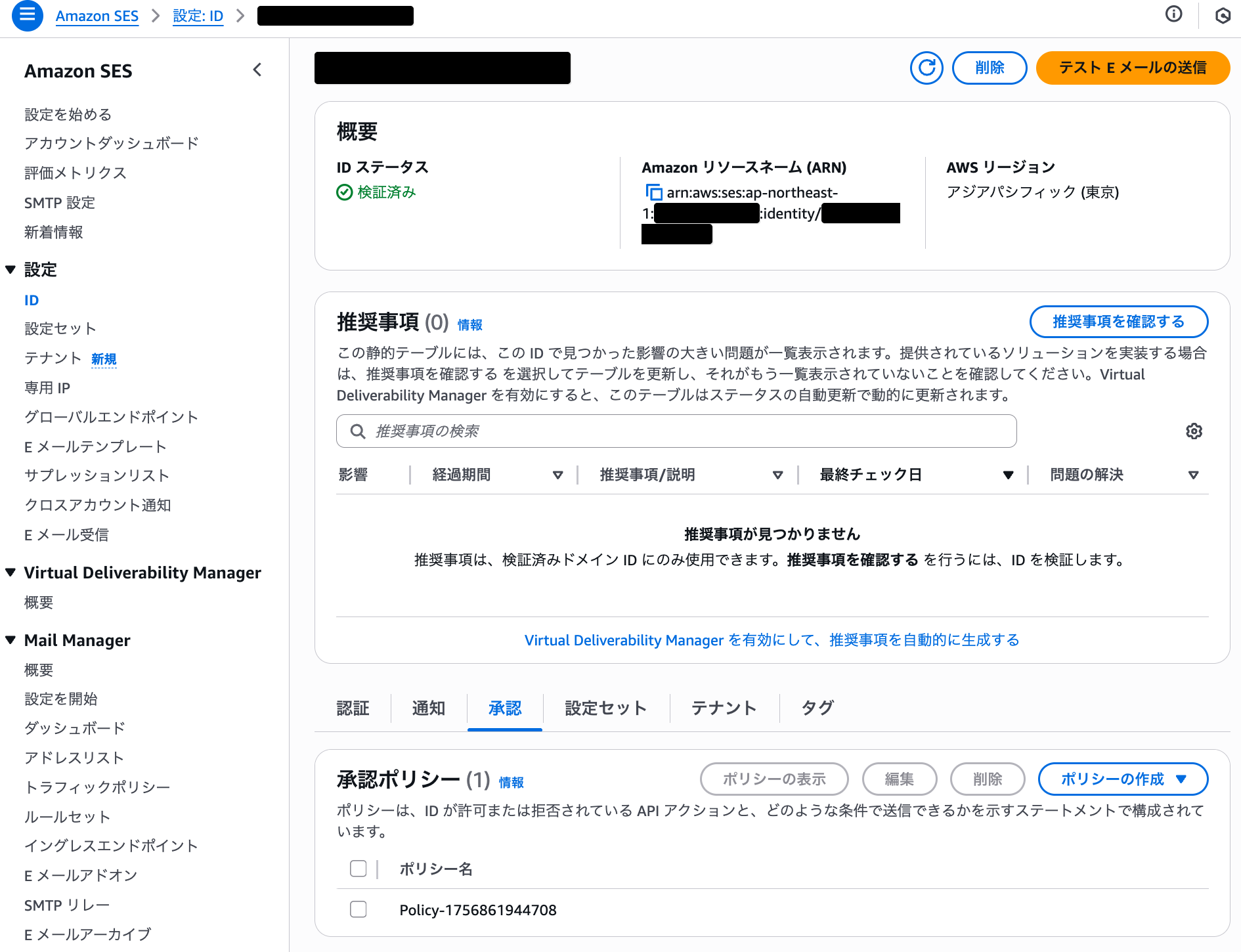The width and height of the screenshot is (1241, 952).
Task: Collapse the Amazon SES sidebar panel
Action: (257, 70)
